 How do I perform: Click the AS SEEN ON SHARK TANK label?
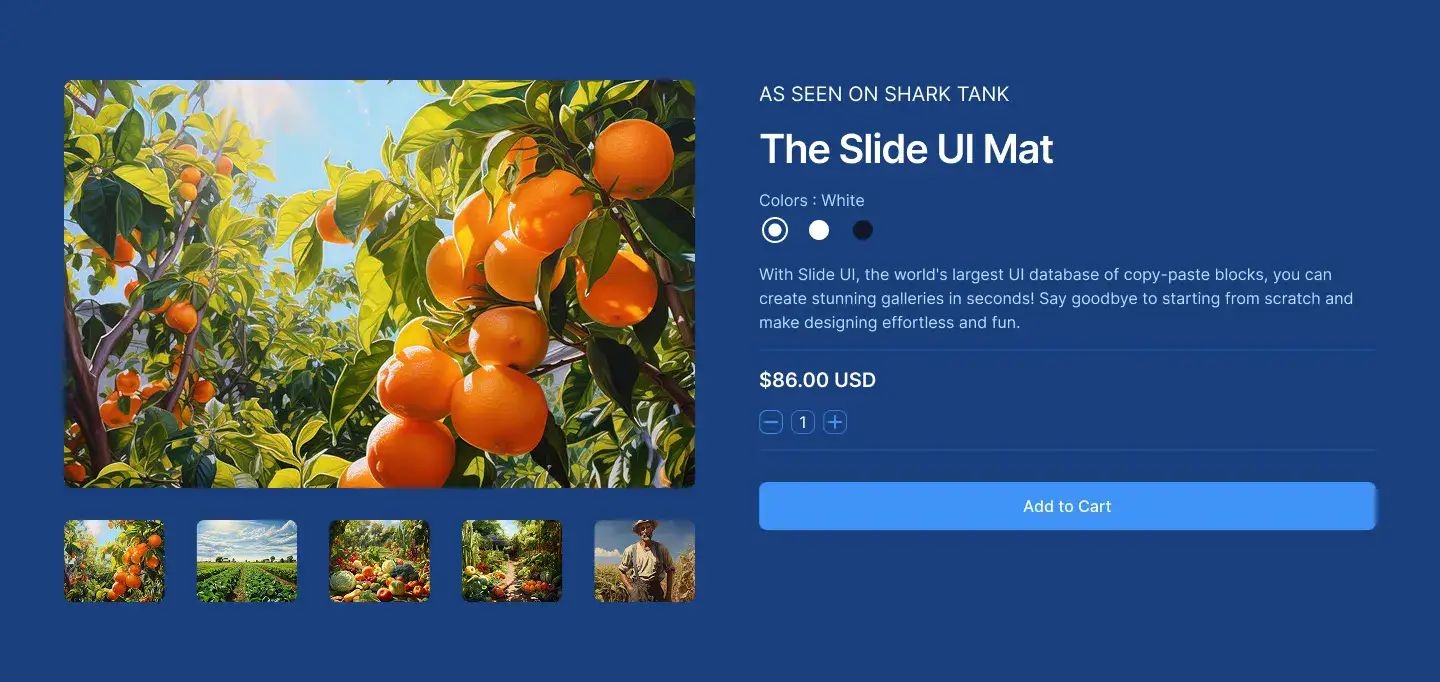(884, 94)
